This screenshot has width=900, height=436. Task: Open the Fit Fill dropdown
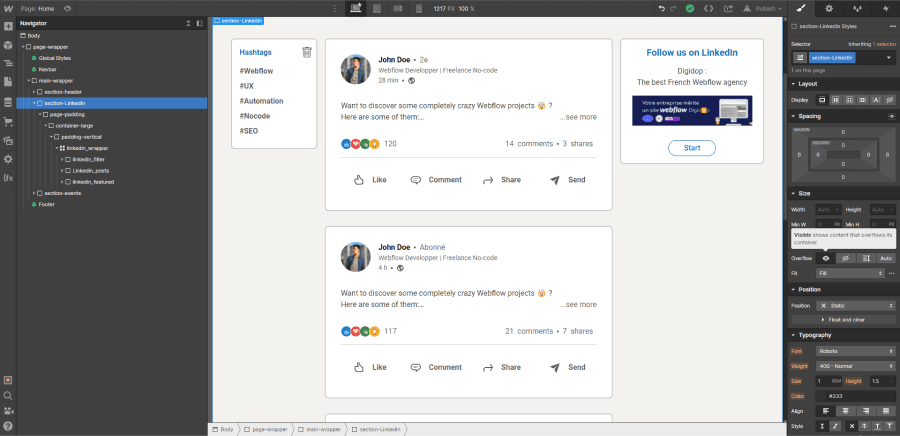point(850,273)
